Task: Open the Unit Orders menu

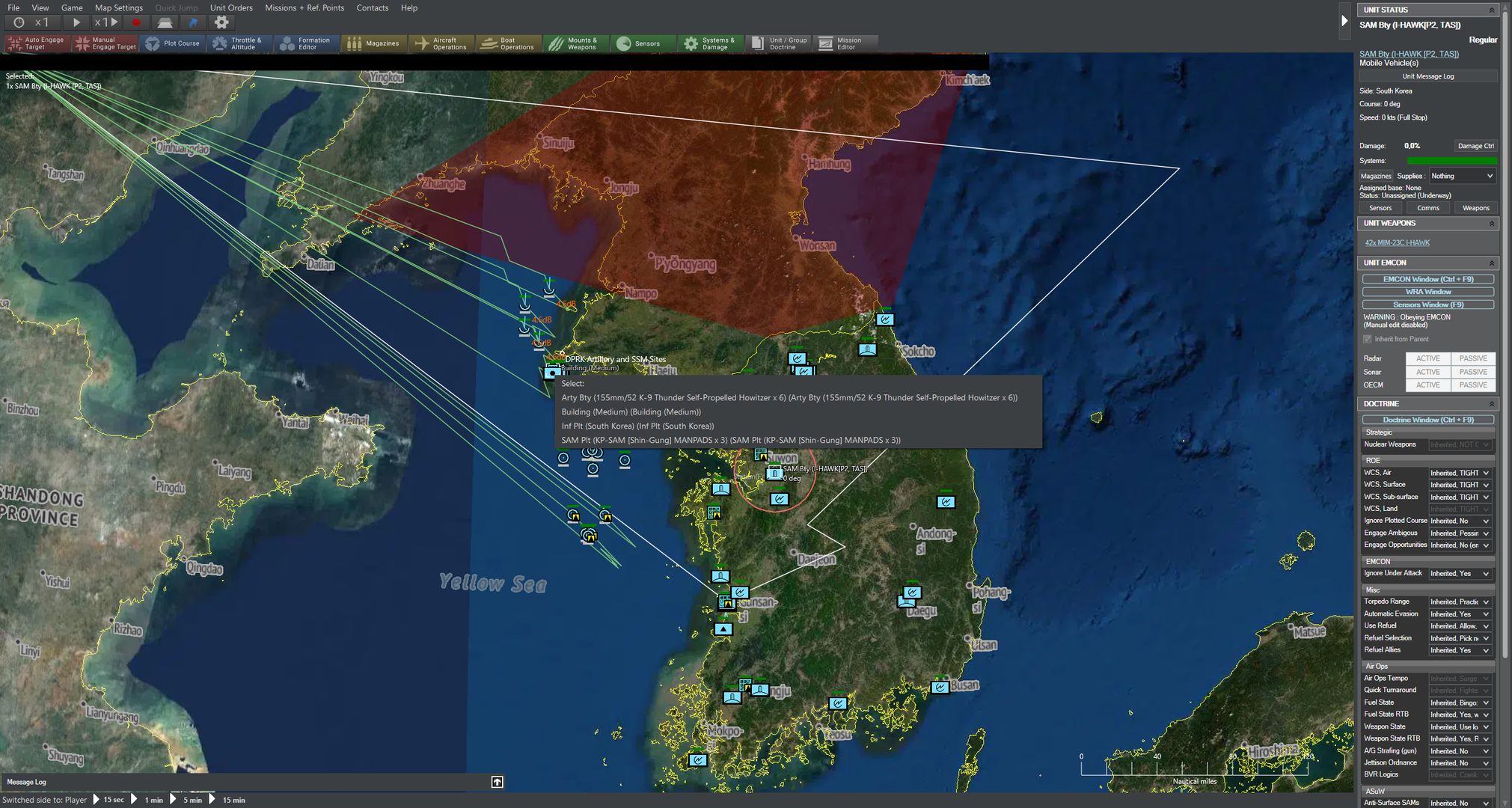Action: click(231, 7)
